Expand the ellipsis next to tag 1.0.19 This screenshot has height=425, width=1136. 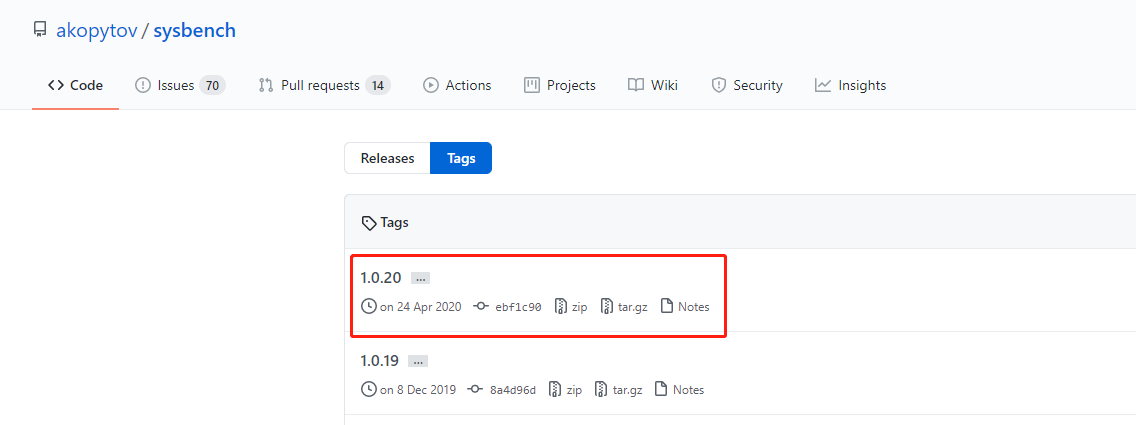click(419, 361)
